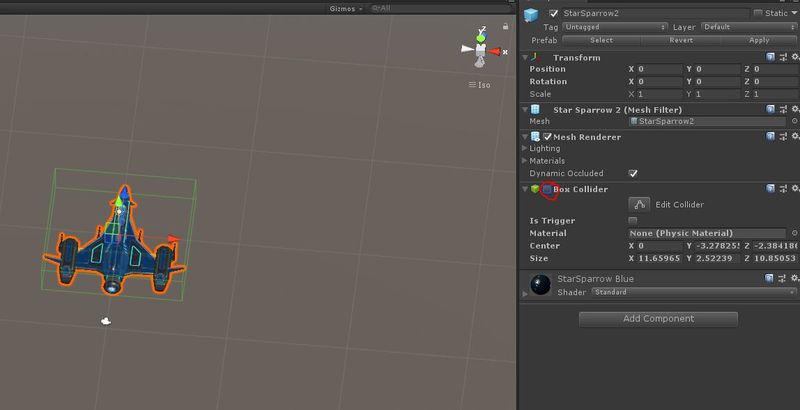The height and width of the screenshot is (410, 800).
Task: Click the green Y move handle arrow
Action: pos(118,201)
